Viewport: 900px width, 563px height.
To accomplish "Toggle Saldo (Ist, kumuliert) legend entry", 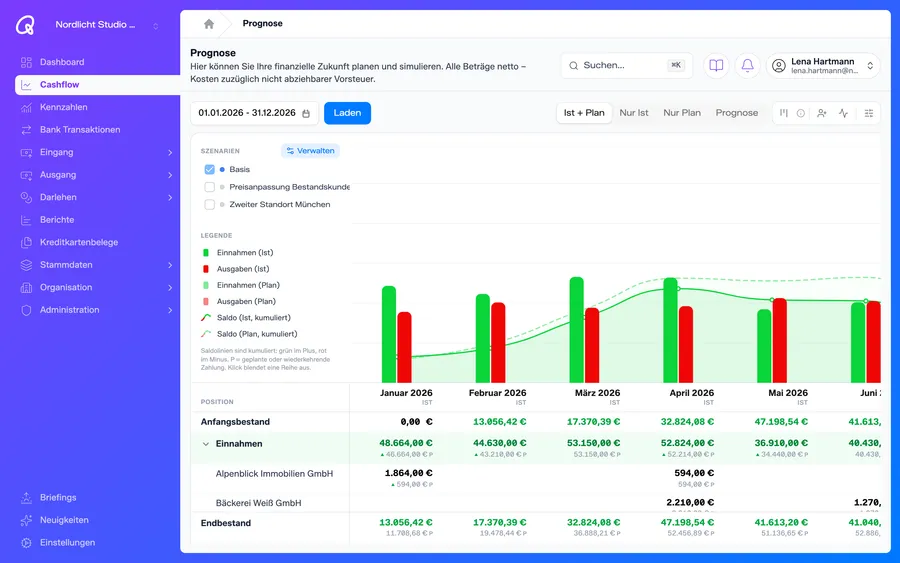I will [246, 317].
